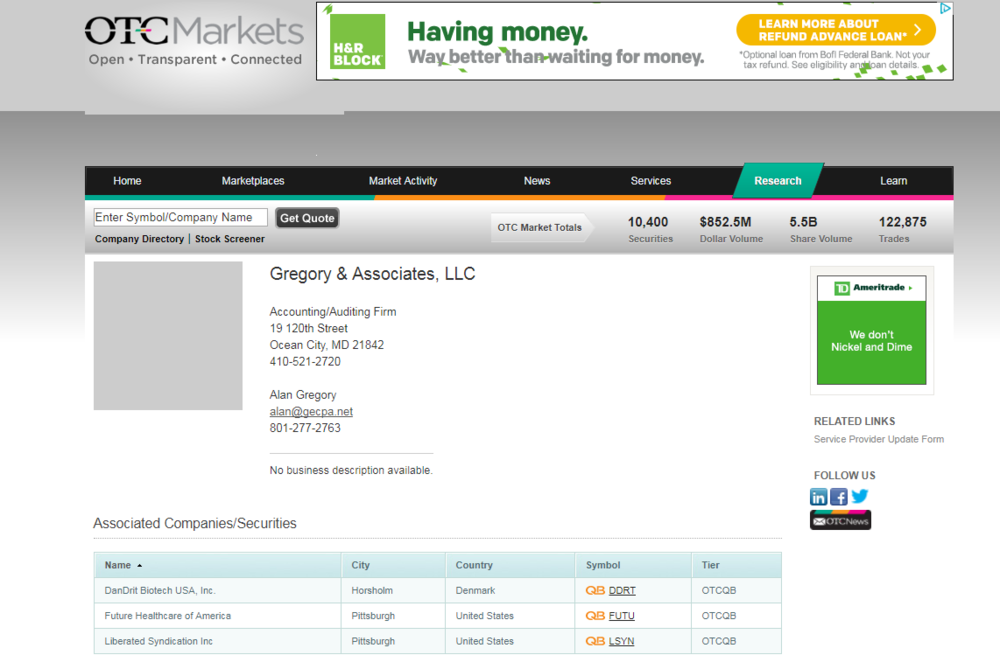Click the QB tier icon beside DDRT
This screenshot has height=662, width=1000.
pos(595,591)
